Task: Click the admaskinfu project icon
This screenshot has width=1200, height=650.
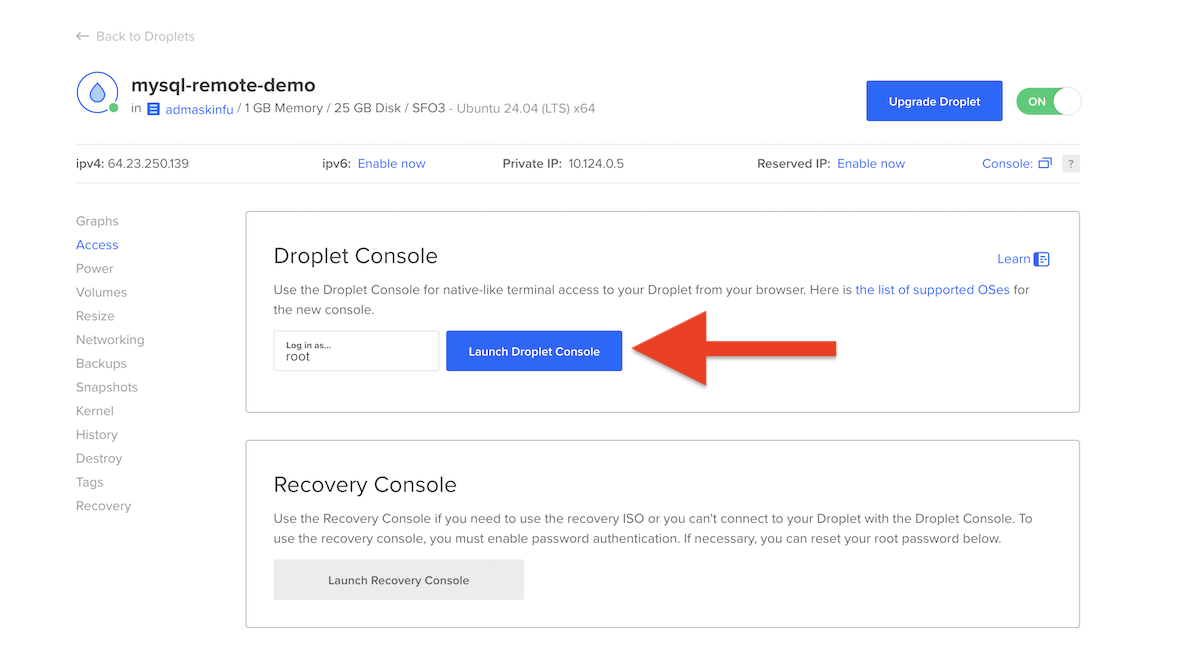Action: [x=153, y=109]
